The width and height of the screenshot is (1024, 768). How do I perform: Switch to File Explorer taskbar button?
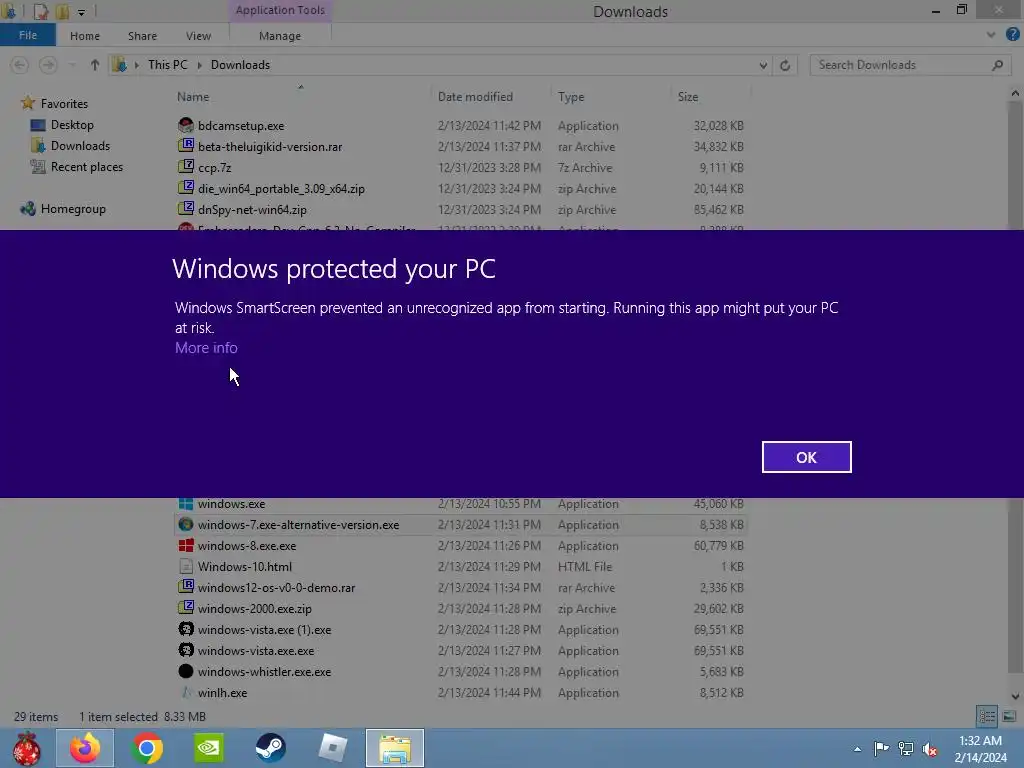click(x=395, y=748)
